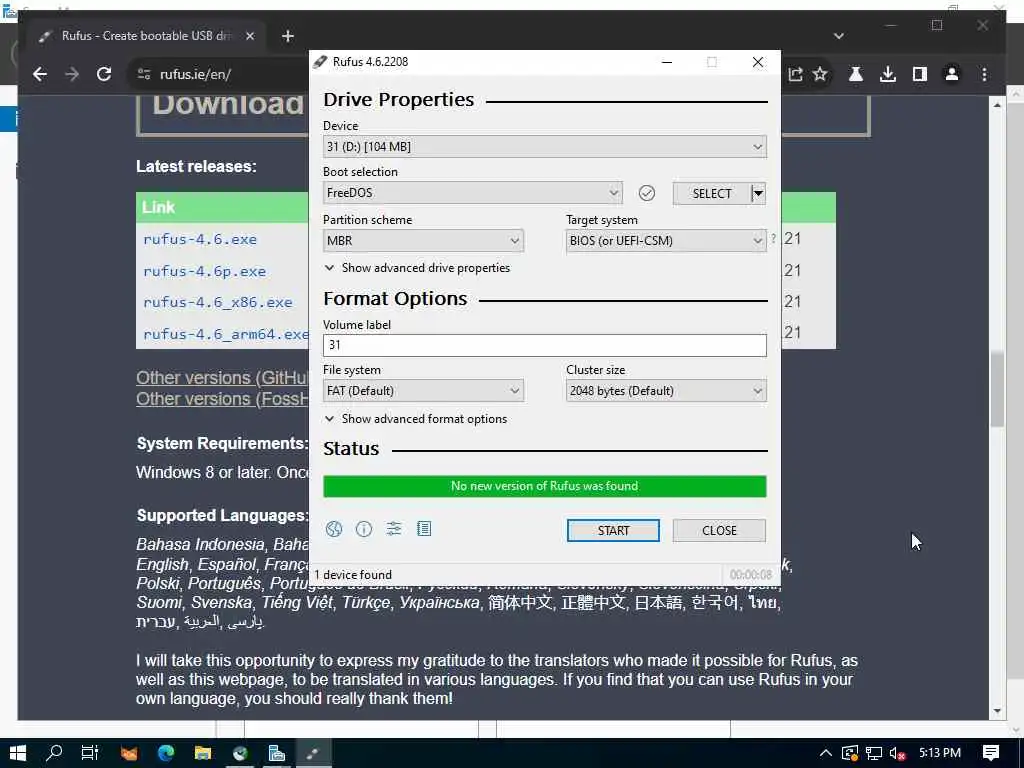
Task: Click the rufus-4.6_x86.exe download link
Action: [217, 302]
